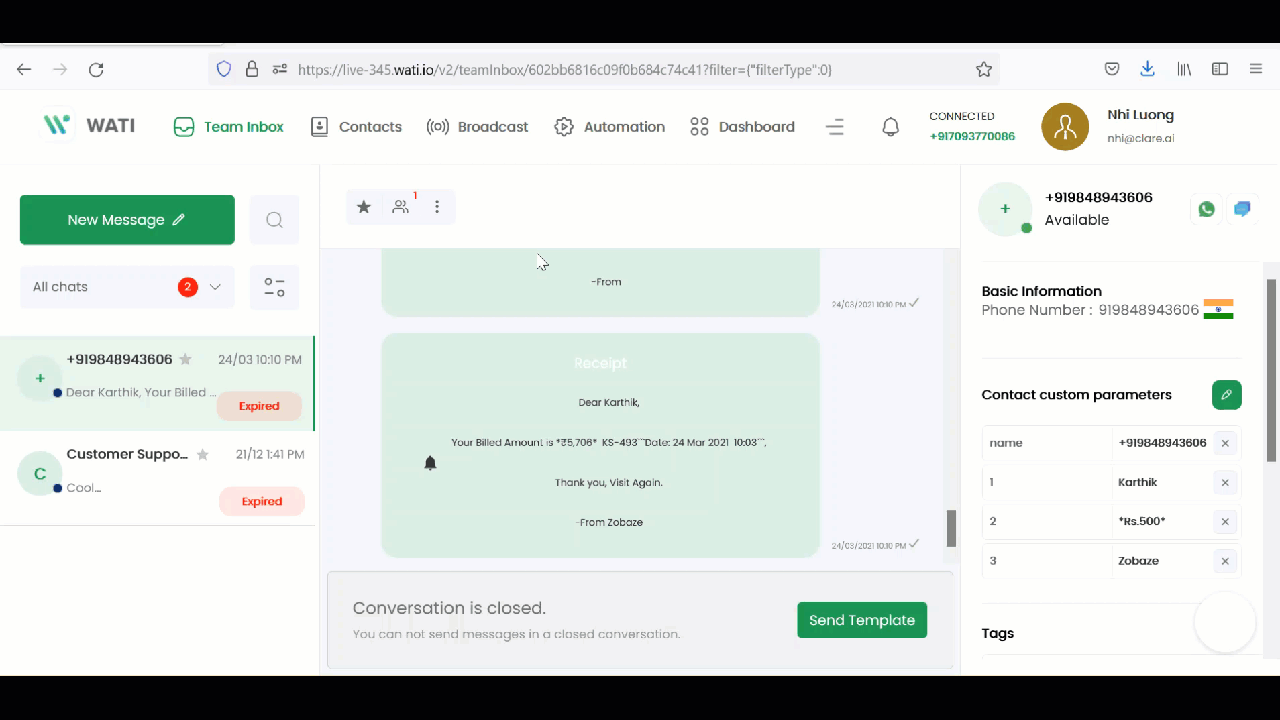Click the *Rs.500* parameter value

pyautogui.click(x=1142, y=521)
